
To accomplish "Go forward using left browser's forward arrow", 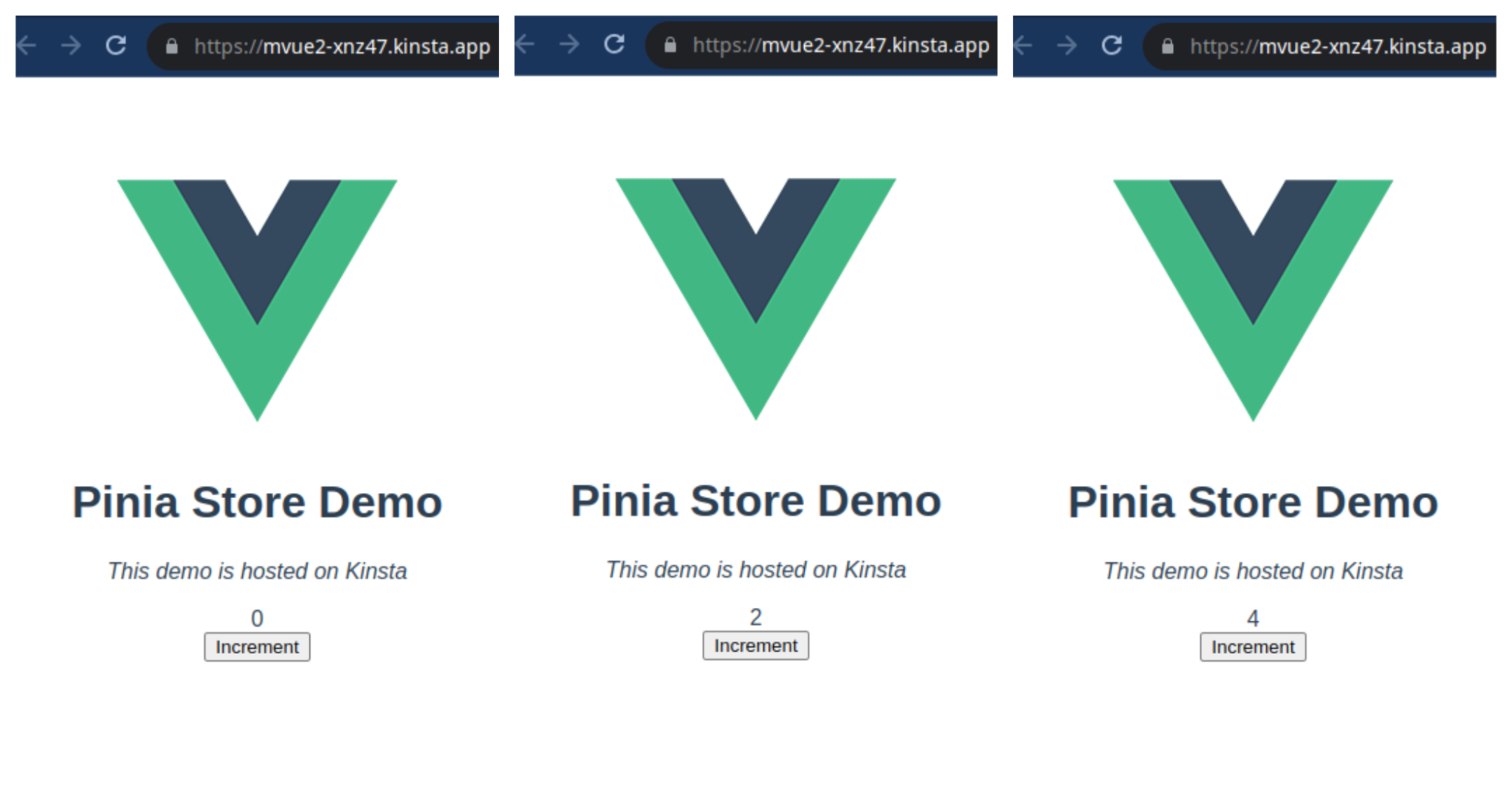I will [x=71, y=45].
